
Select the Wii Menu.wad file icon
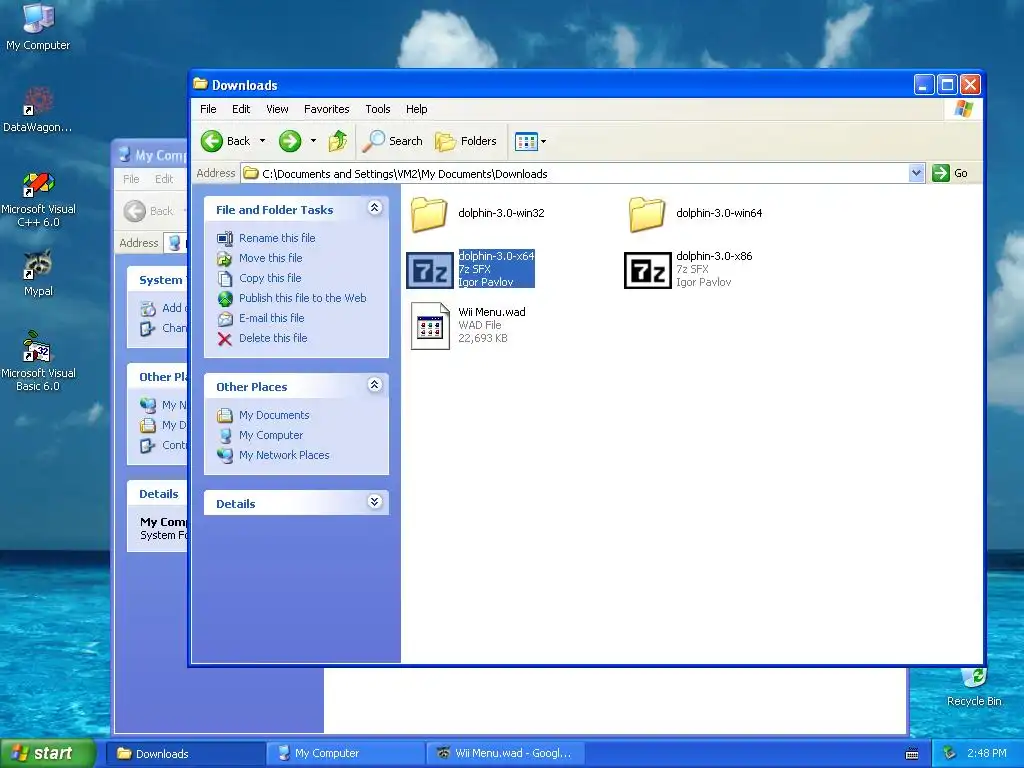[x=430, y=326]
